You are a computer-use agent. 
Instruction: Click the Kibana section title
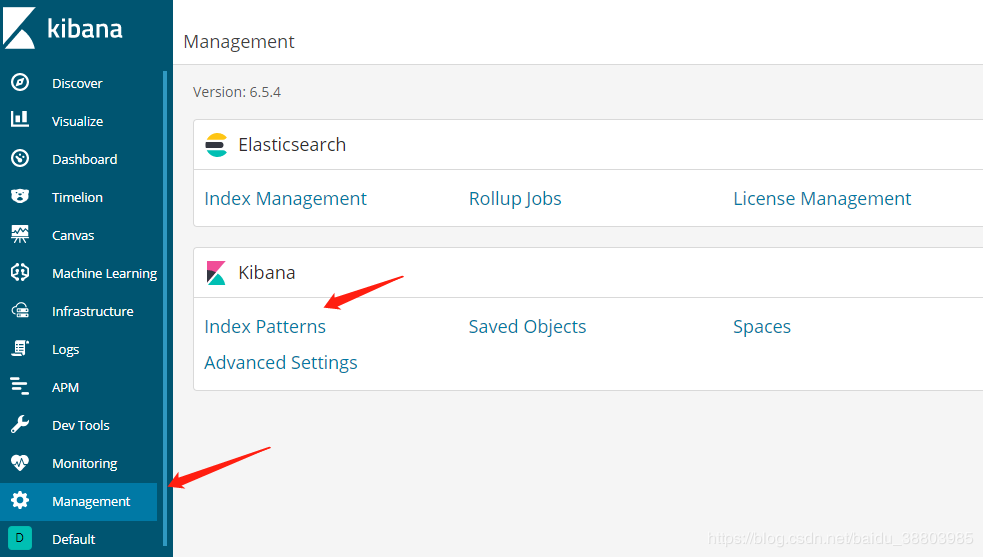[266, 273]
